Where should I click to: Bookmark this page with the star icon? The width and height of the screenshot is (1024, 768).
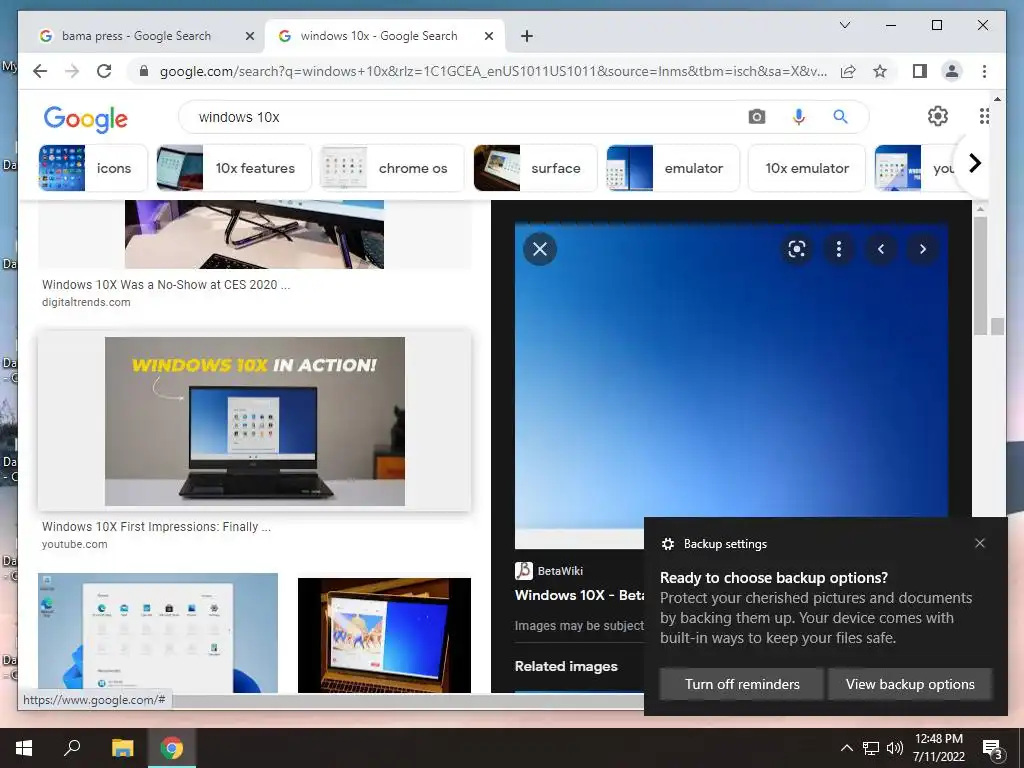[x=880, y=71]
